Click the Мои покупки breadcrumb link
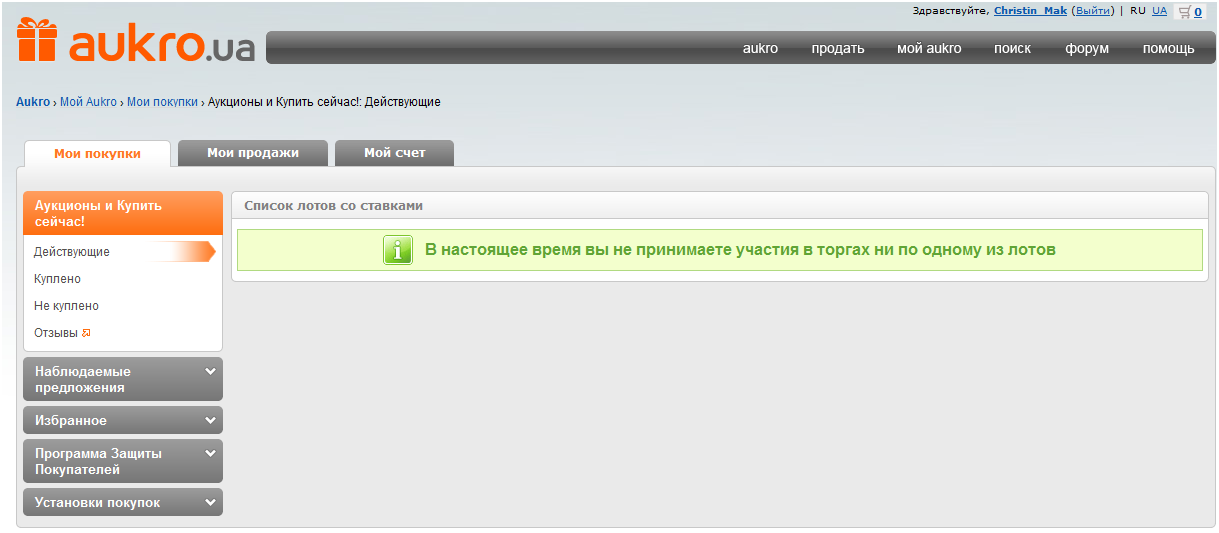Viewport: 1219px width, 533px height. 162,102
